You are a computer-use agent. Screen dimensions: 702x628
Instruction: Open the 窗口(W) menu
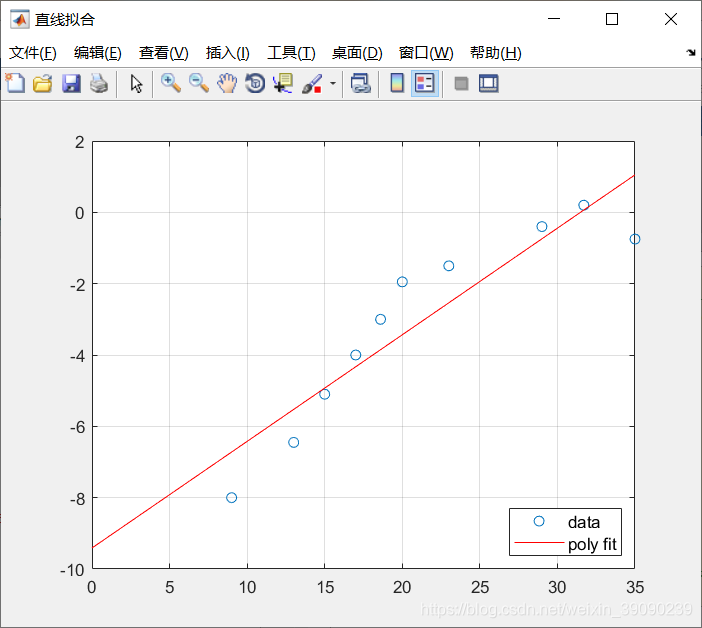[x=426, y=53]
